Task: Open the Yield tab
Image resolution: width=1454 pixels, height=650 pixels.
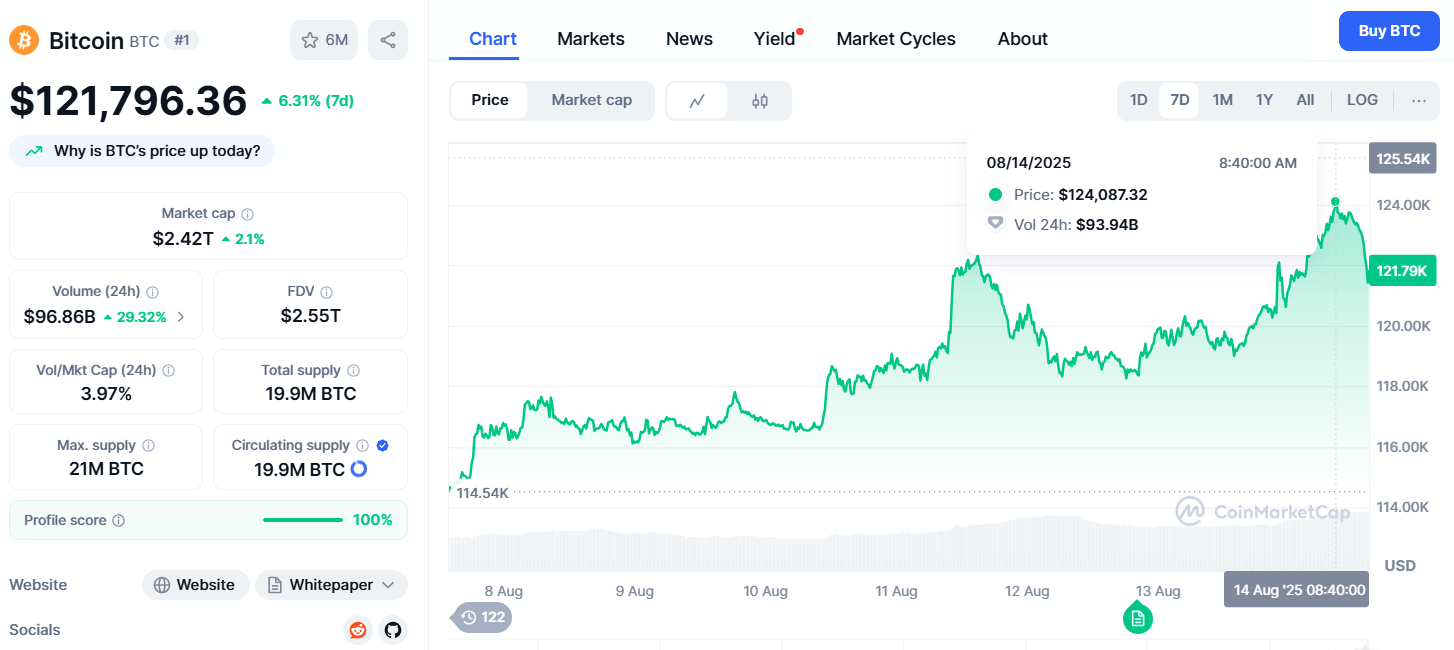Action: pos(774,39)
